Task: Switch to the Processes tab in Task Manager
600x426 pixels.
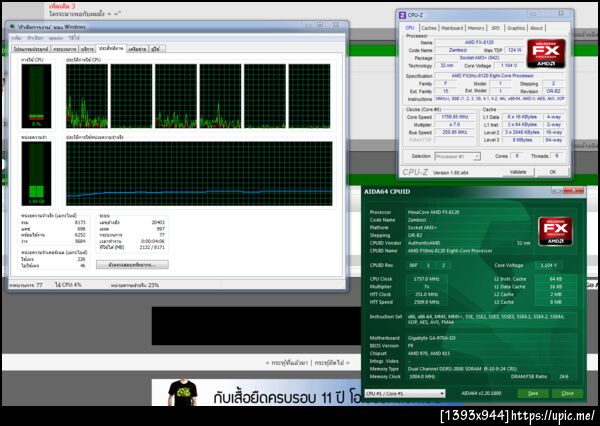Action: [x=65, y=49]
